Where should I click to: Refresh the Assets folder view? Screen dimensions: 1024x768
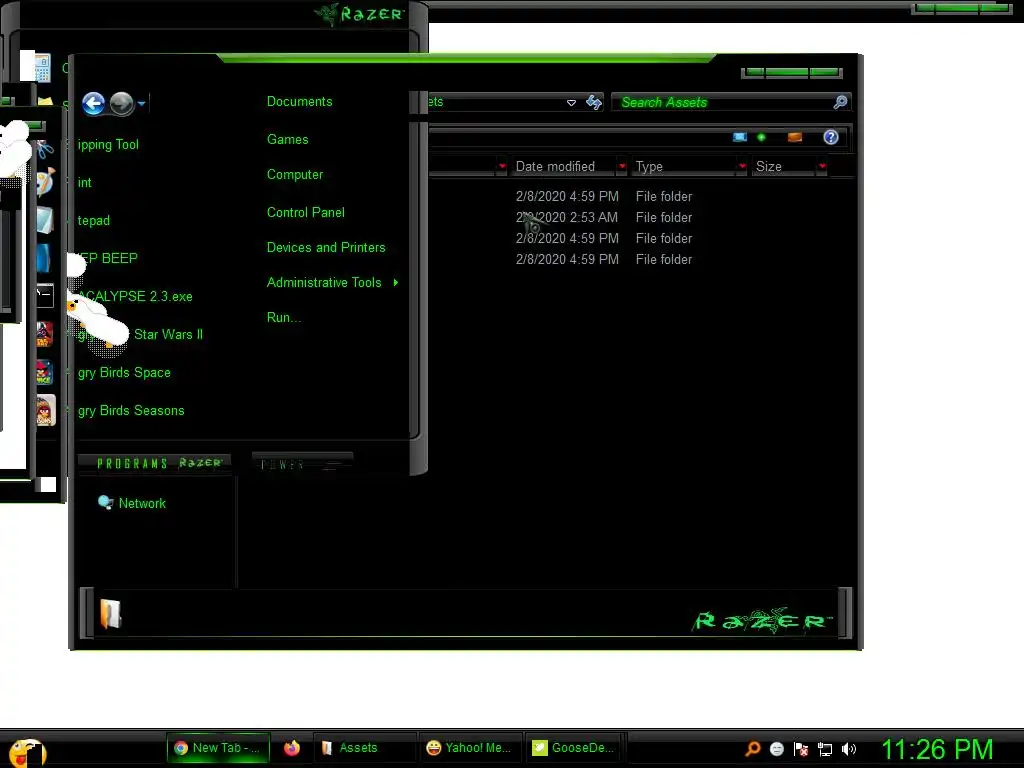click(x=594, y=103)
